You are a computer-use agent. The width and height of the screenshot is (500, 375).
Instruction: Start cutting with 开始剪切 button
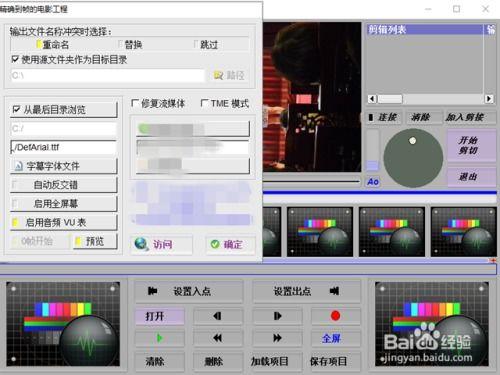471,146
